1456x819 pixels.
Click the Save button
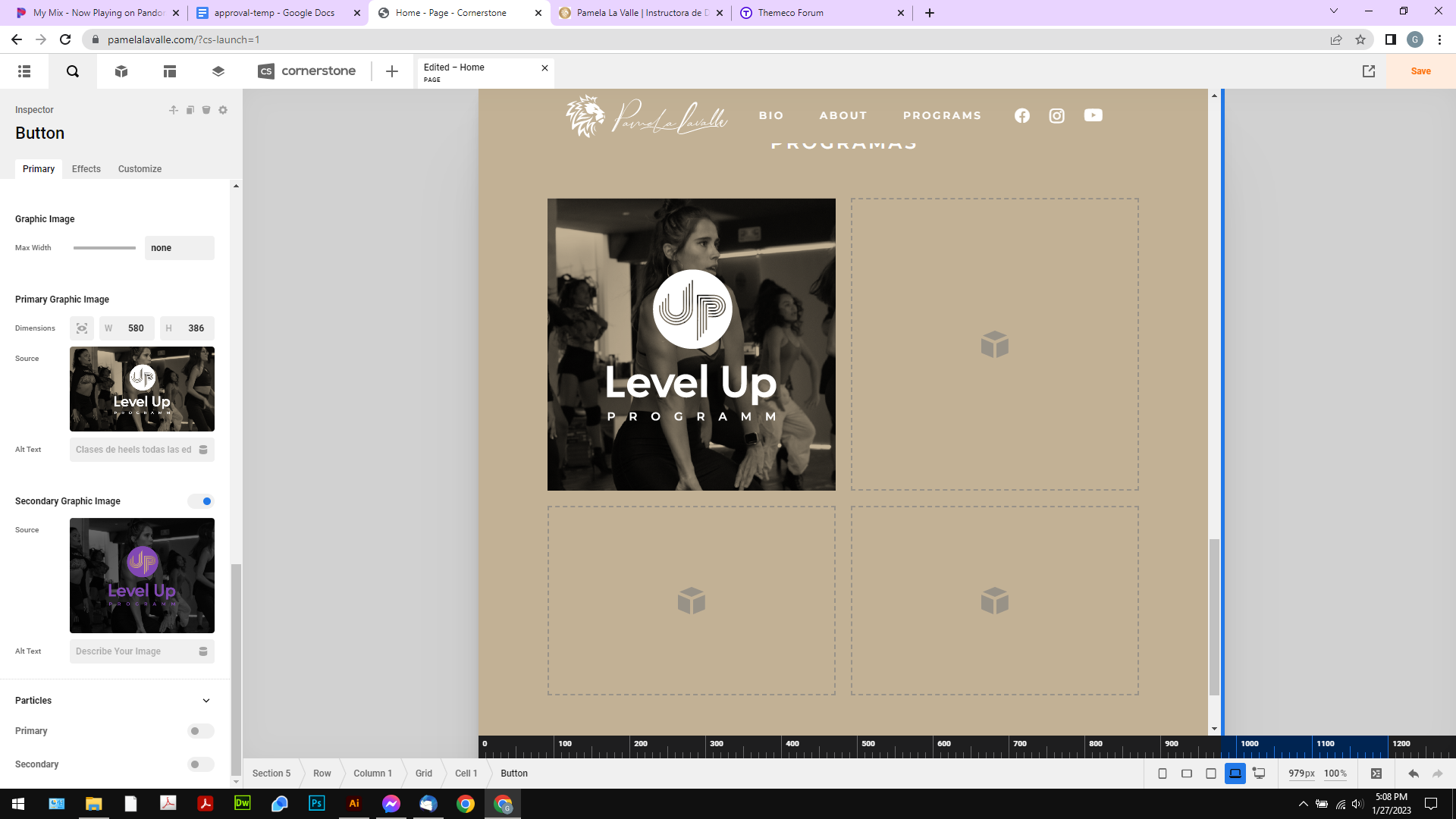tap(1420, 71)
